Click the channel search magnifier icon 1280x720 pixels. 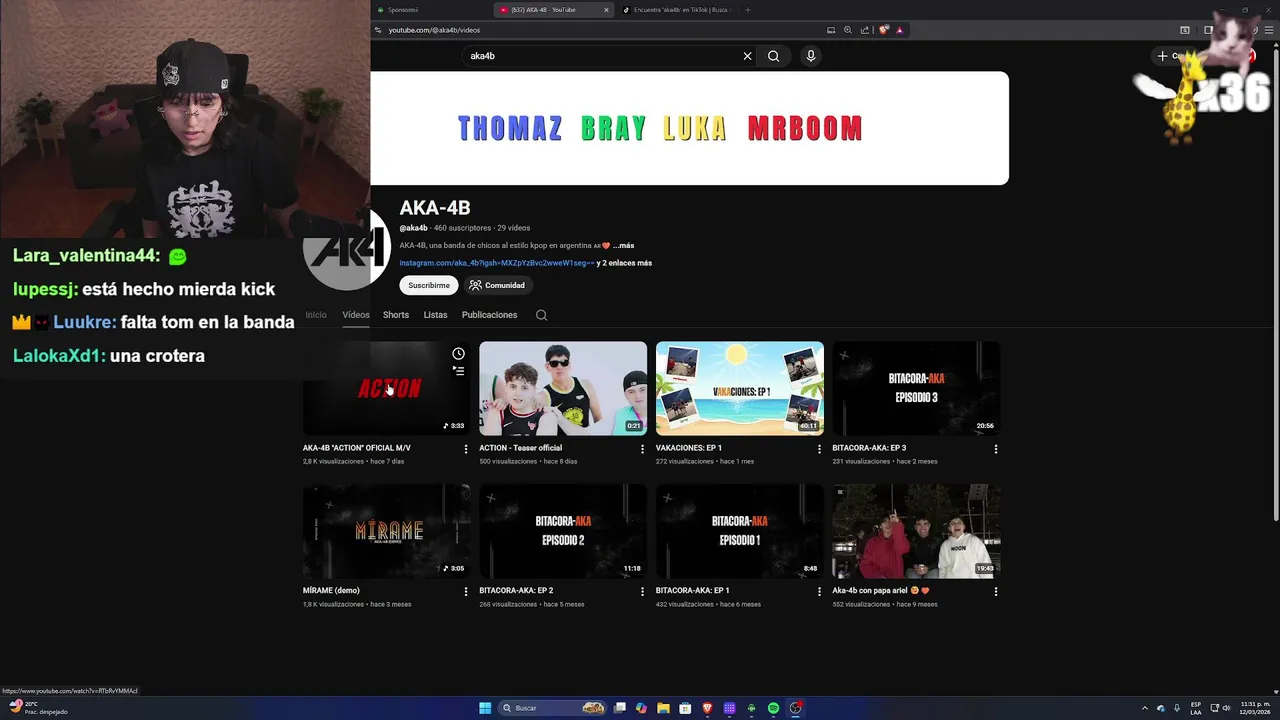click(x=541, y=315)
